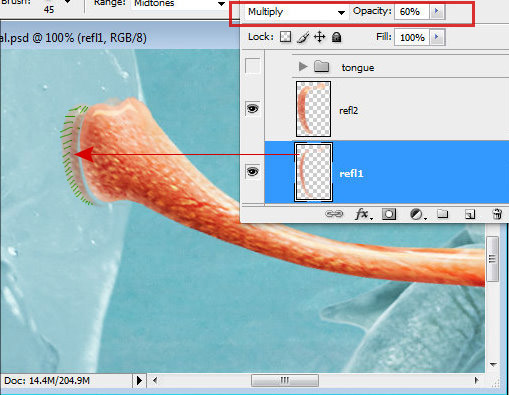Click the link layers icon
This screenshot has width=509, height=395.
(334, 214)
